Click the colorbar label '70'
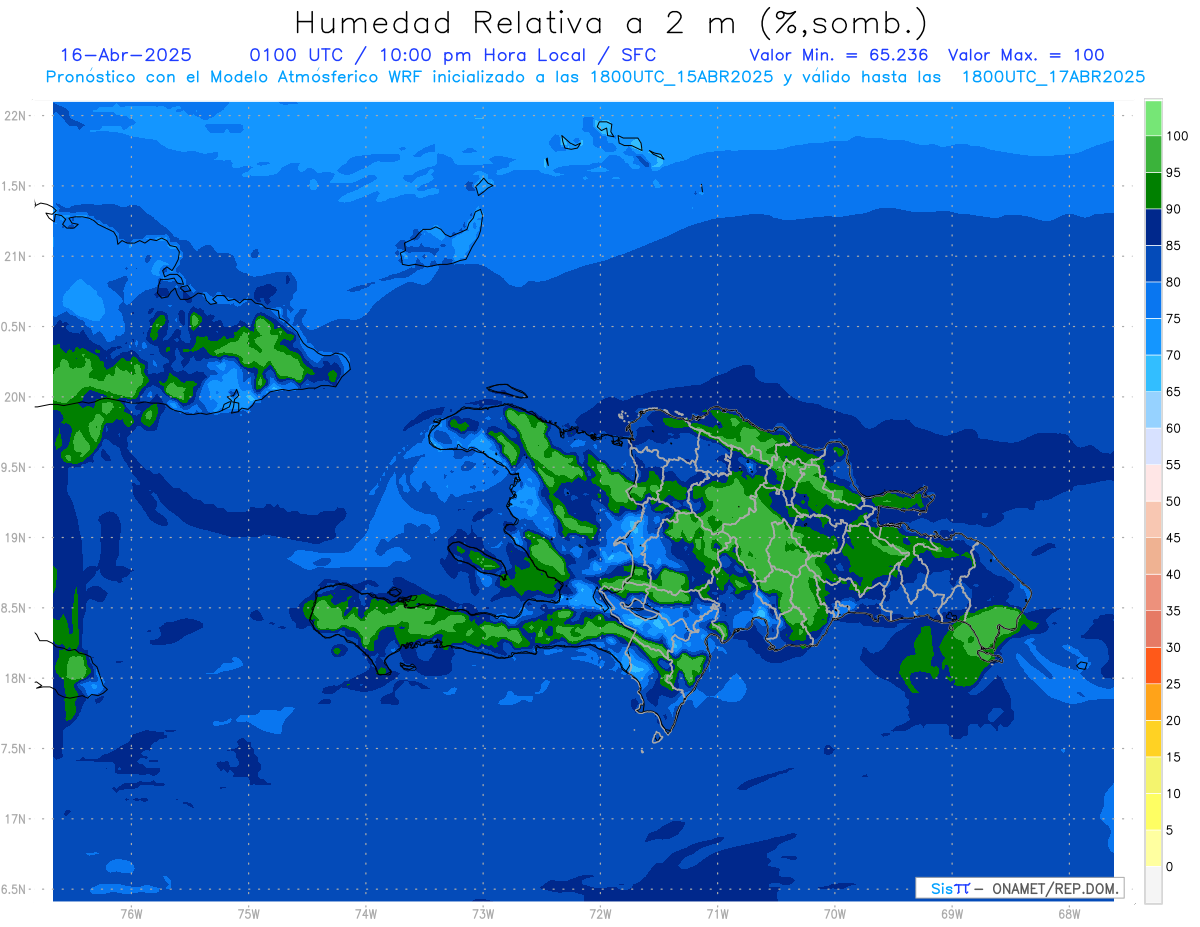 pyautogui.click(x=1173, y=355)
